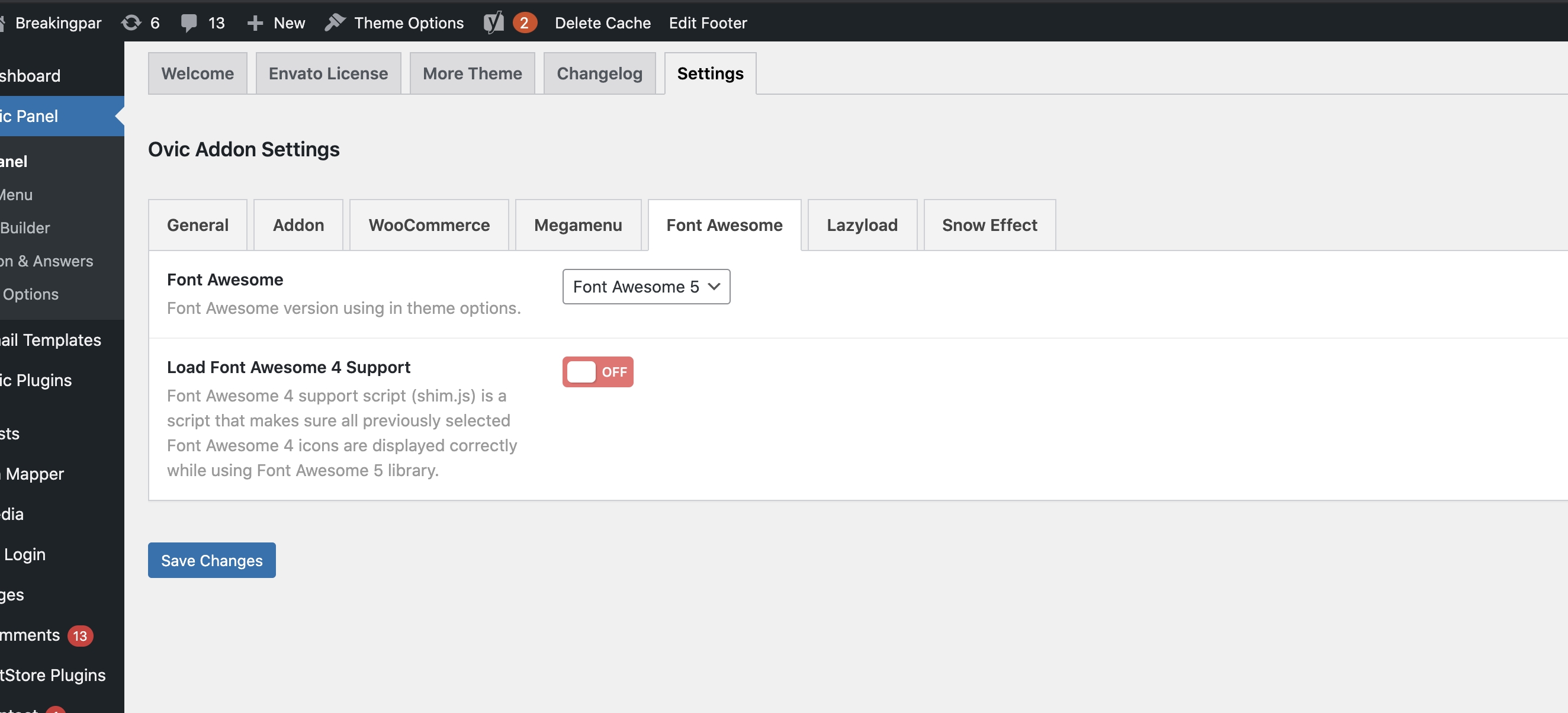The image size is (1568, 713).
Task: Click the Theme Options pin icon
Action: point(335,23)
